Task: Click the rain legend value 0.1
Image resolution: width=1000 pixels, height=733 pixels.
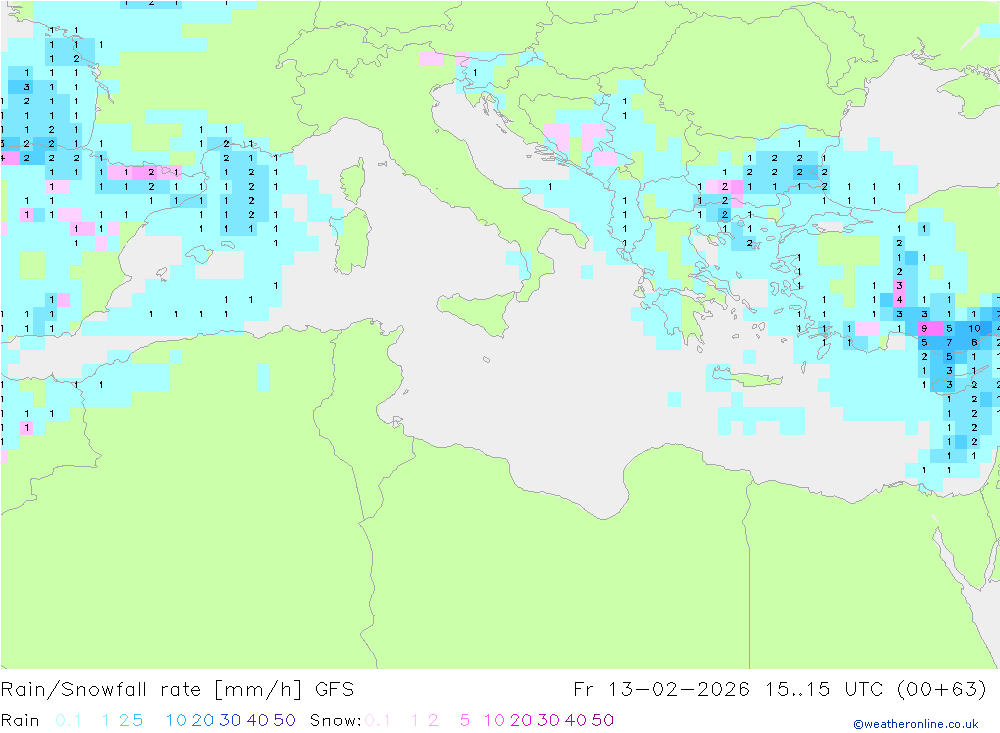Action: pyautogui.click(x=68, y=720)
